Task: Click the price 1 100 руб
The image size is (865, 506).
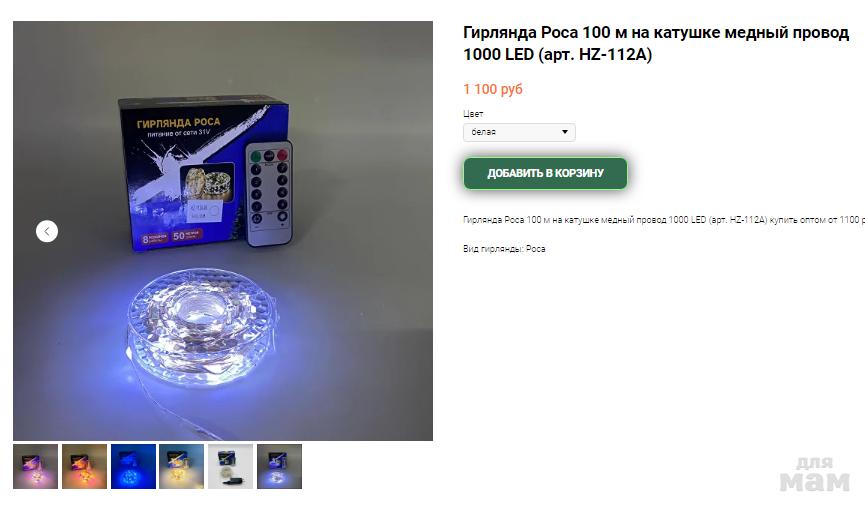Action: coord(493,89)
